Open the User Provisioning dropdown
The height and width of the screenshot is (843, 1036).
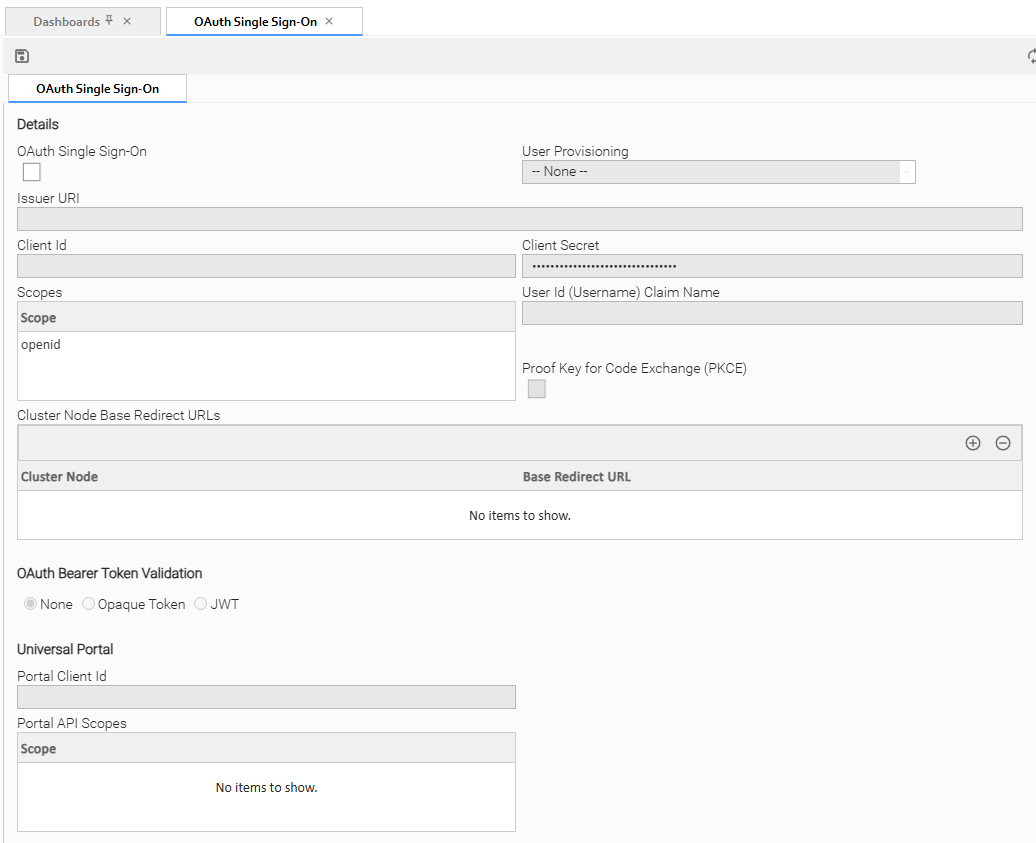(x=718, y=172)
